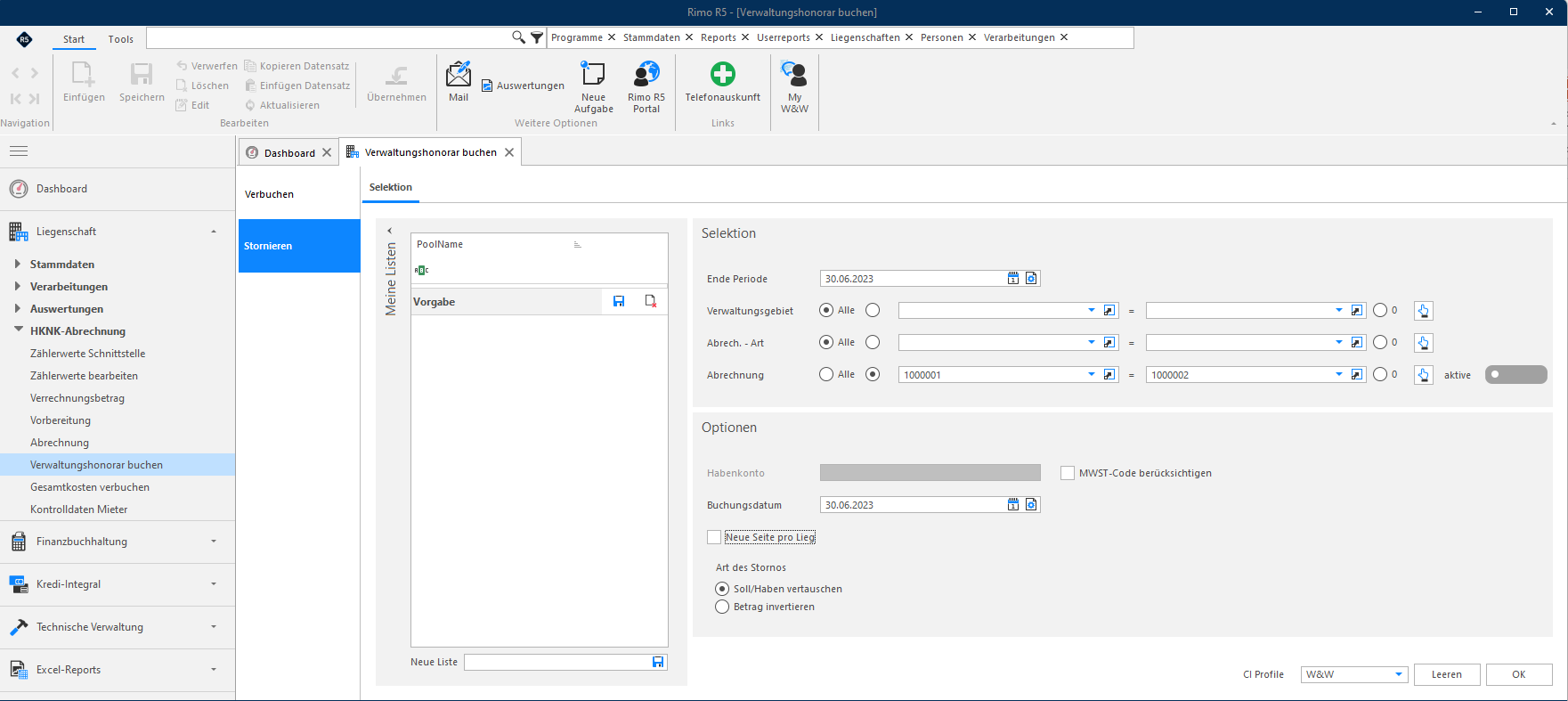Switch to the Dashboard tab
1568x701 pixels.
[289, 152]
